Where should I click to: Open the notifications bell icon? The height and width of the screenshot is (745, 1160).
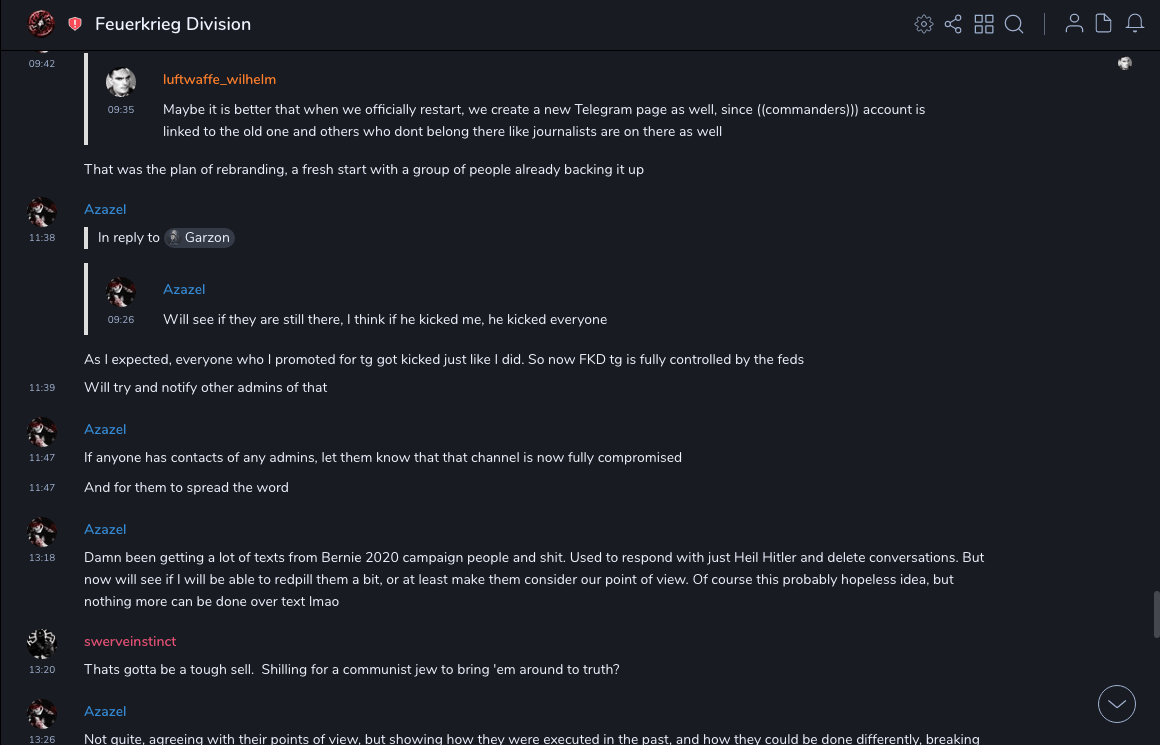1135,24
